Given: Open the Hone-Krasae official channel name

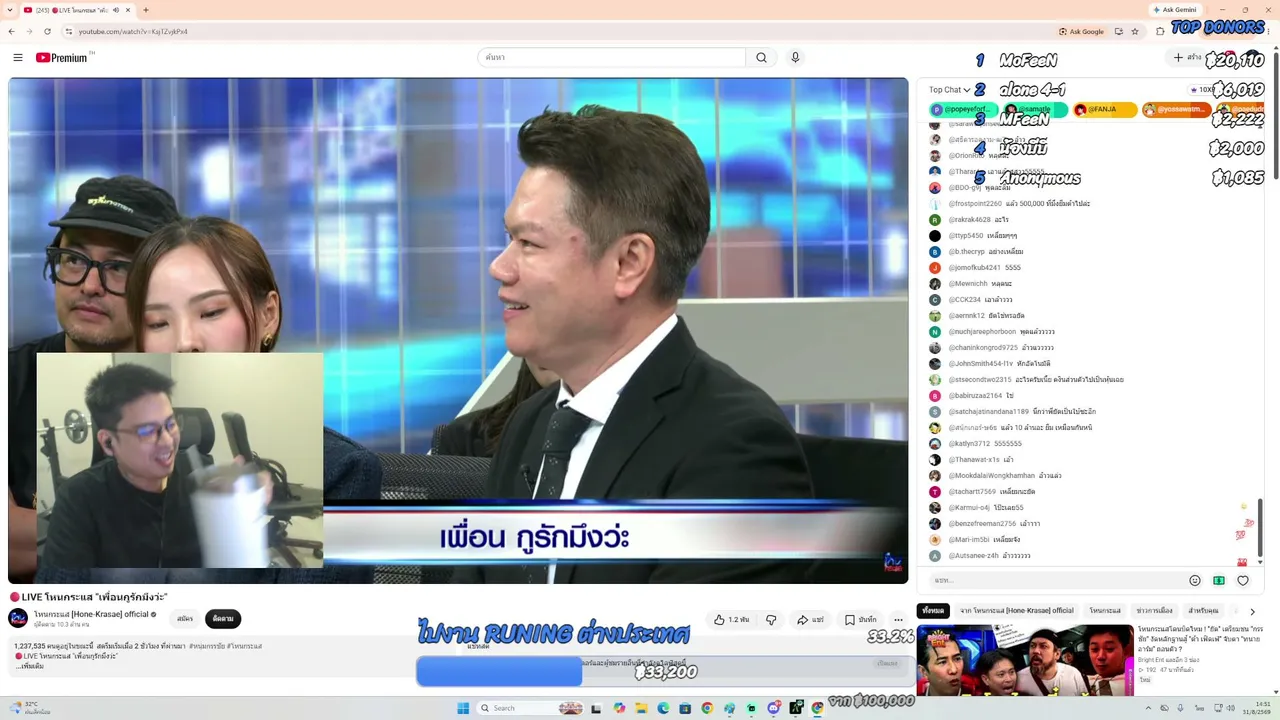Looking at the screenshot, I should 91,614.
